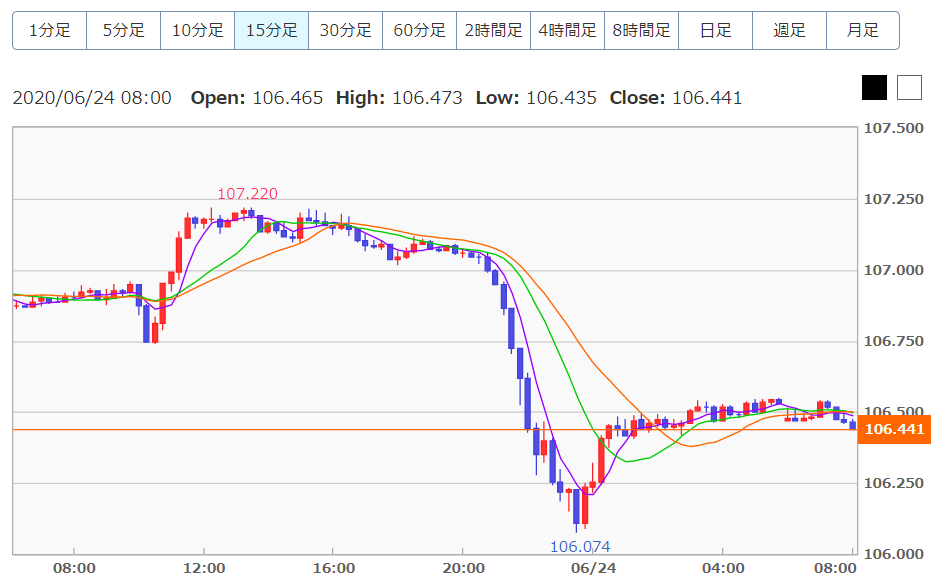Click the 106.000 price axis label
952x587 pixels.
894,554
